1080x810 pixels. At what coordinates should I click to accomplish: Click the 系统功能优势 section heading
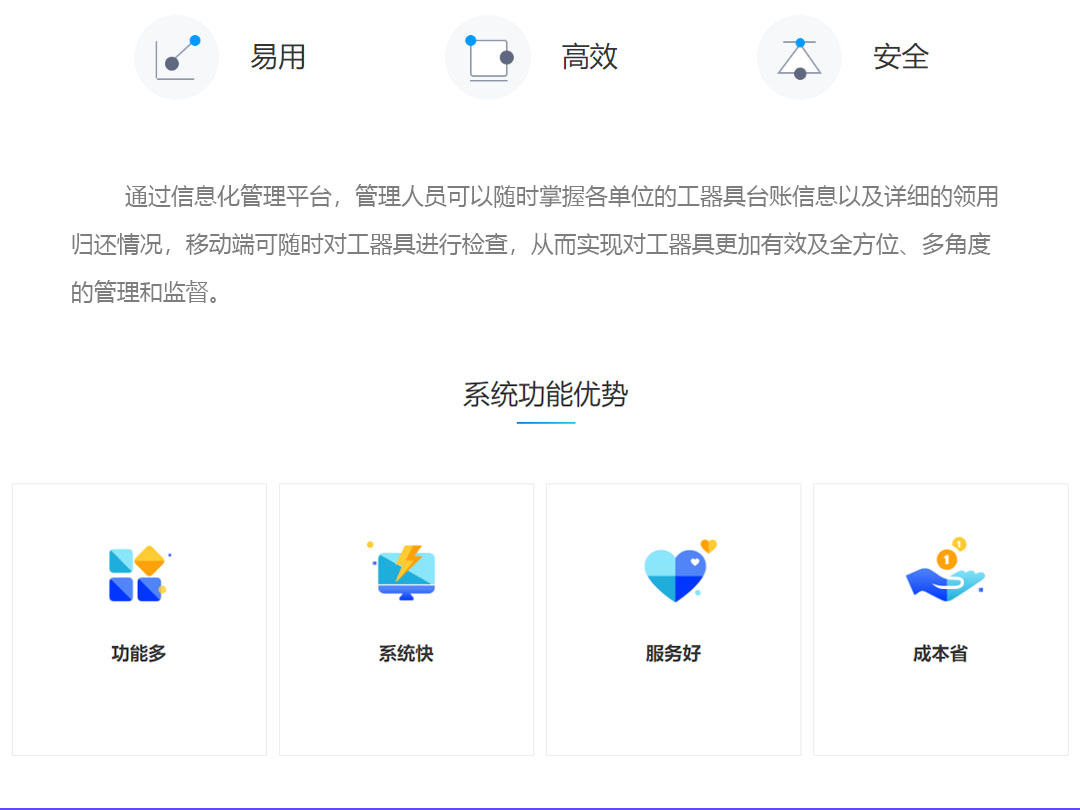(x=545, y=394)
